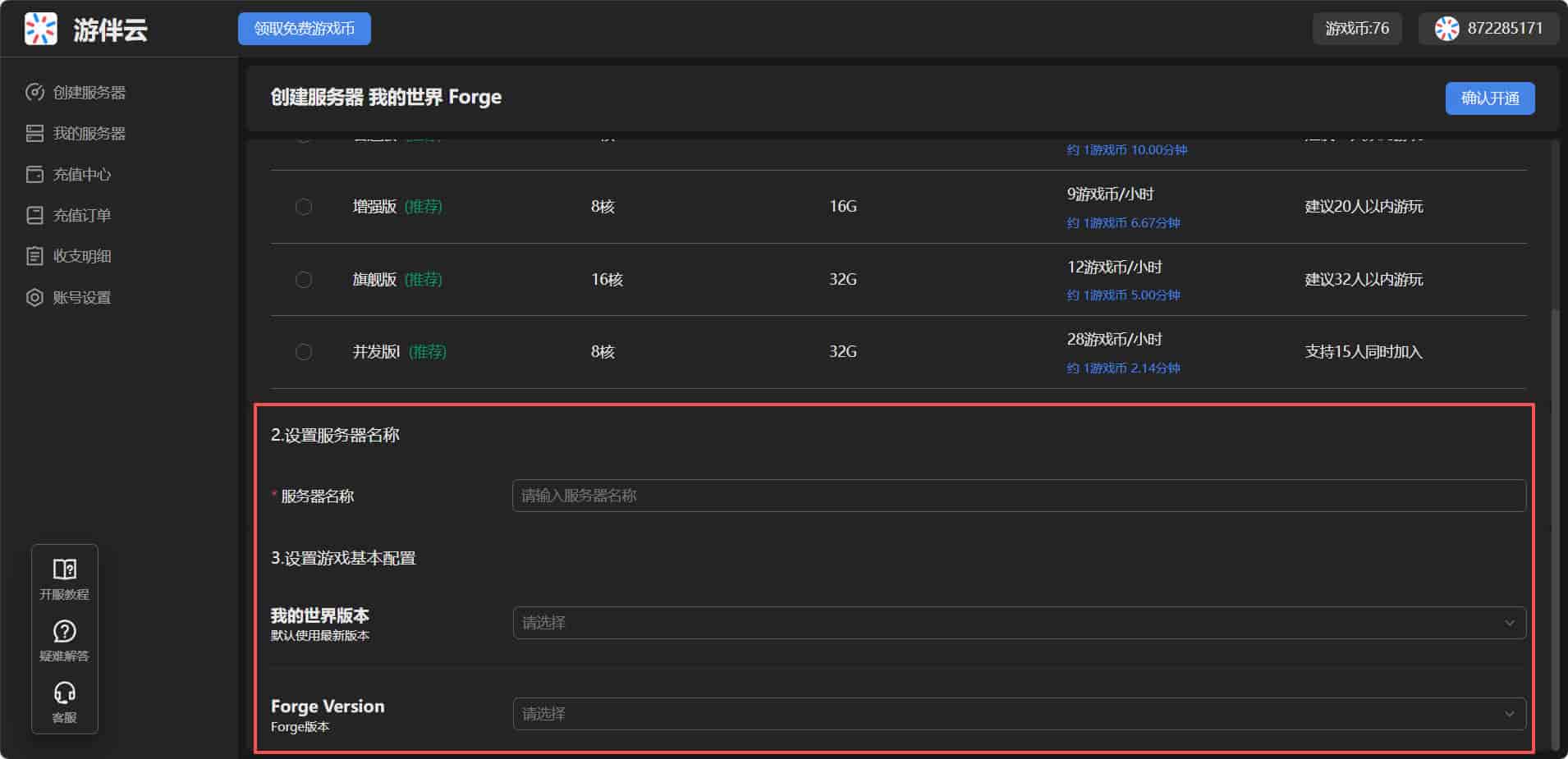Image resolution: width=1568 pixels, height=759 pixels.
Task: Click the 我的服务器 sidebar icon
Action: coord(34,133)
